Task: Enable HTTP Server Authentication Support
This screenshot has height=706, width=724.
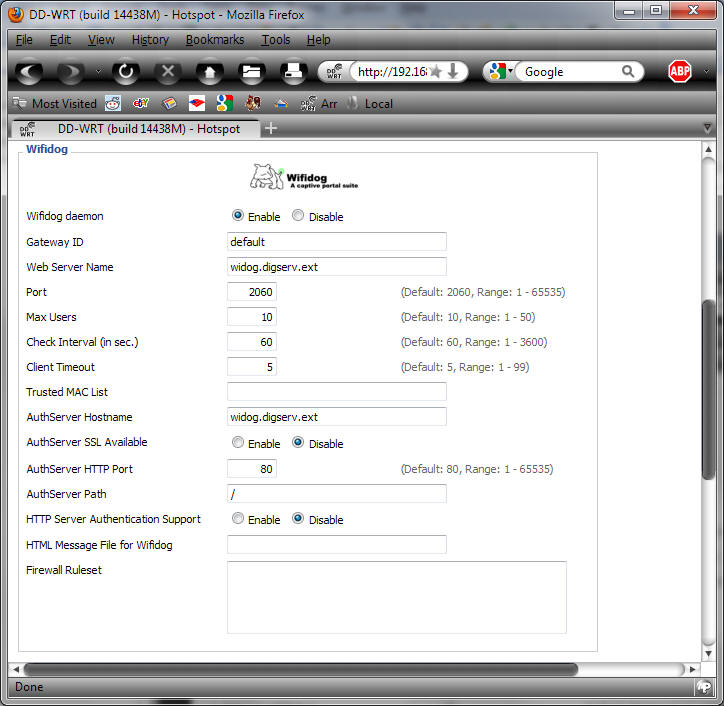Action: 238,519
